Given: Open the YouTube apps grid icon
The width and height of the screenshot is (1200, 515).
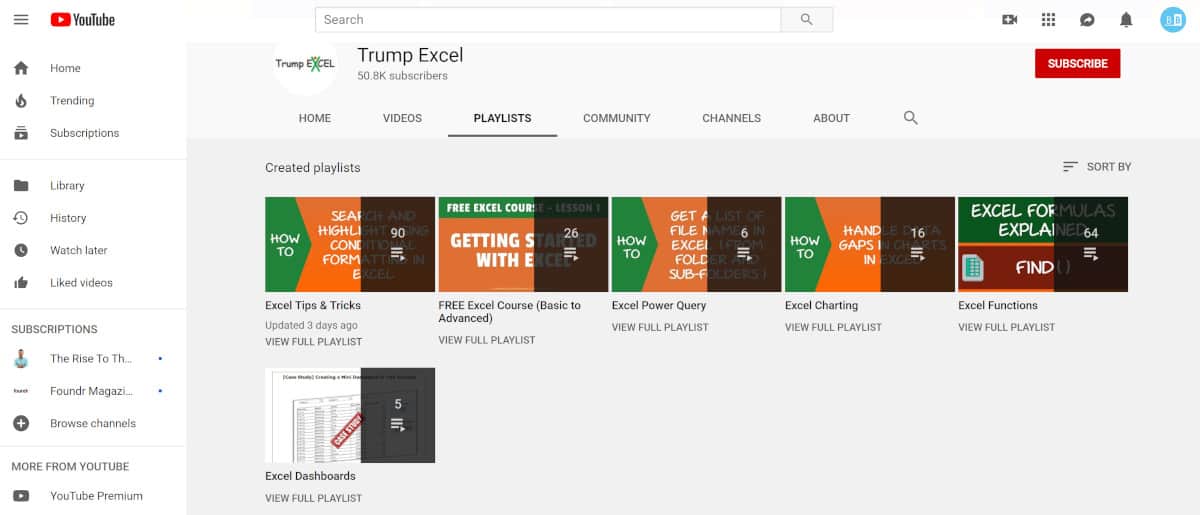Looking at the screenshot, I should click(x=1048, y=19).
